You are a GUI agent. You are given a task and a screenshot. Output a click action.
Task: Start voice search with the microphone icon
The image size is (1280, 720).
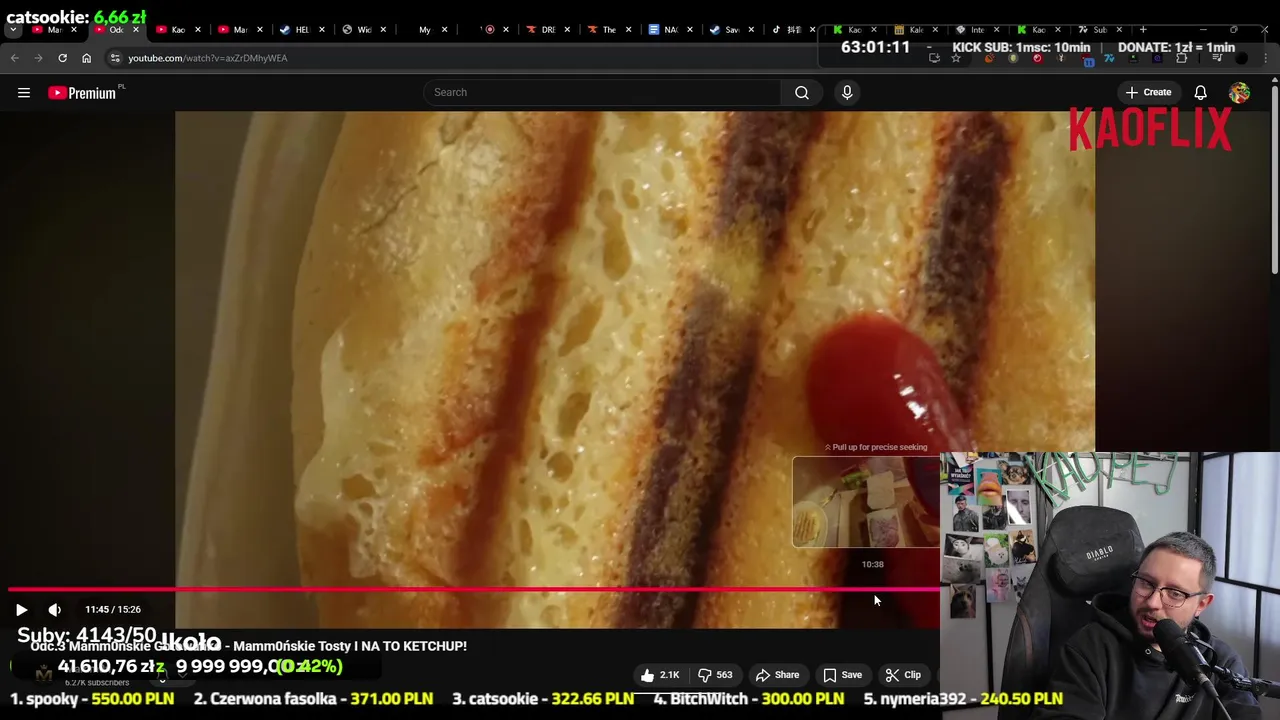tap(847, 93)
